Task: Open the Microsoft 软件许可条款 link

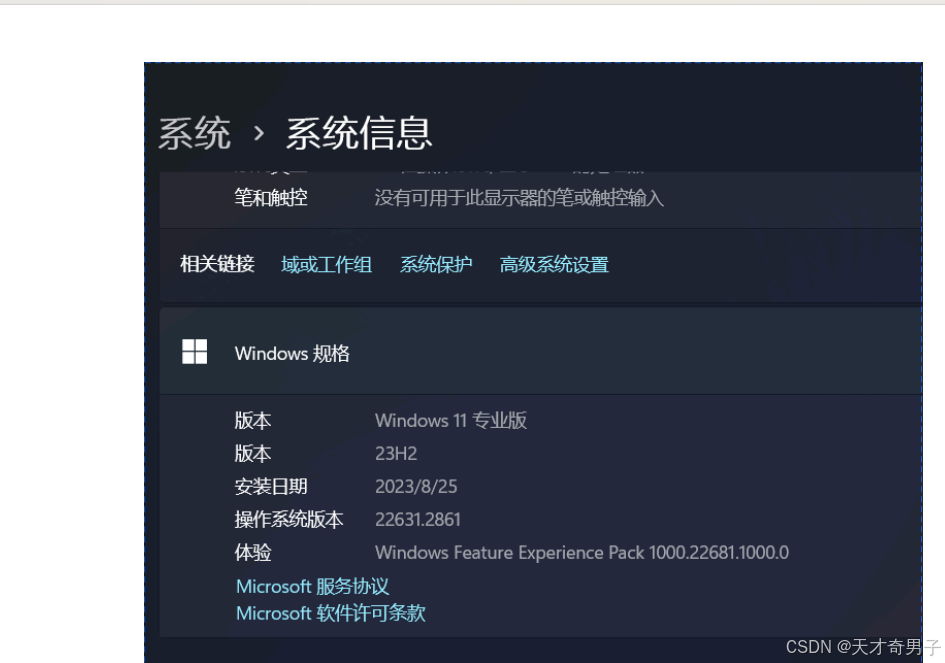Action: [x=330, y=613]
